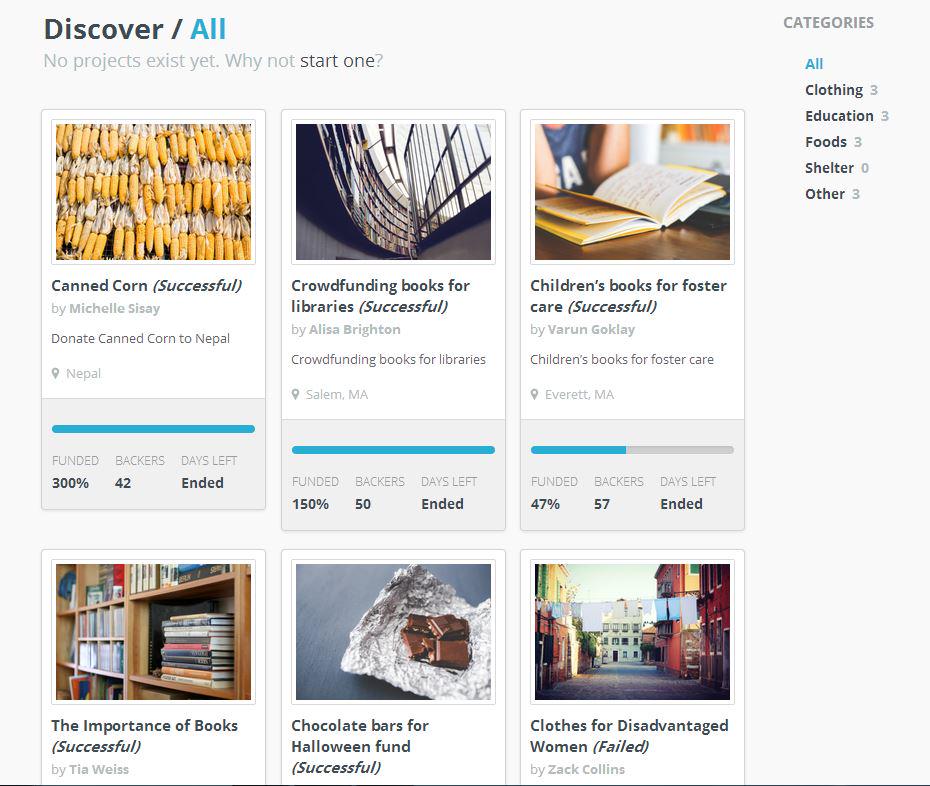This screenshot has height=786, width=930.
Task: Click the 'CATEGORIES' sidebar heading
Action: click(x=828, y=23)
